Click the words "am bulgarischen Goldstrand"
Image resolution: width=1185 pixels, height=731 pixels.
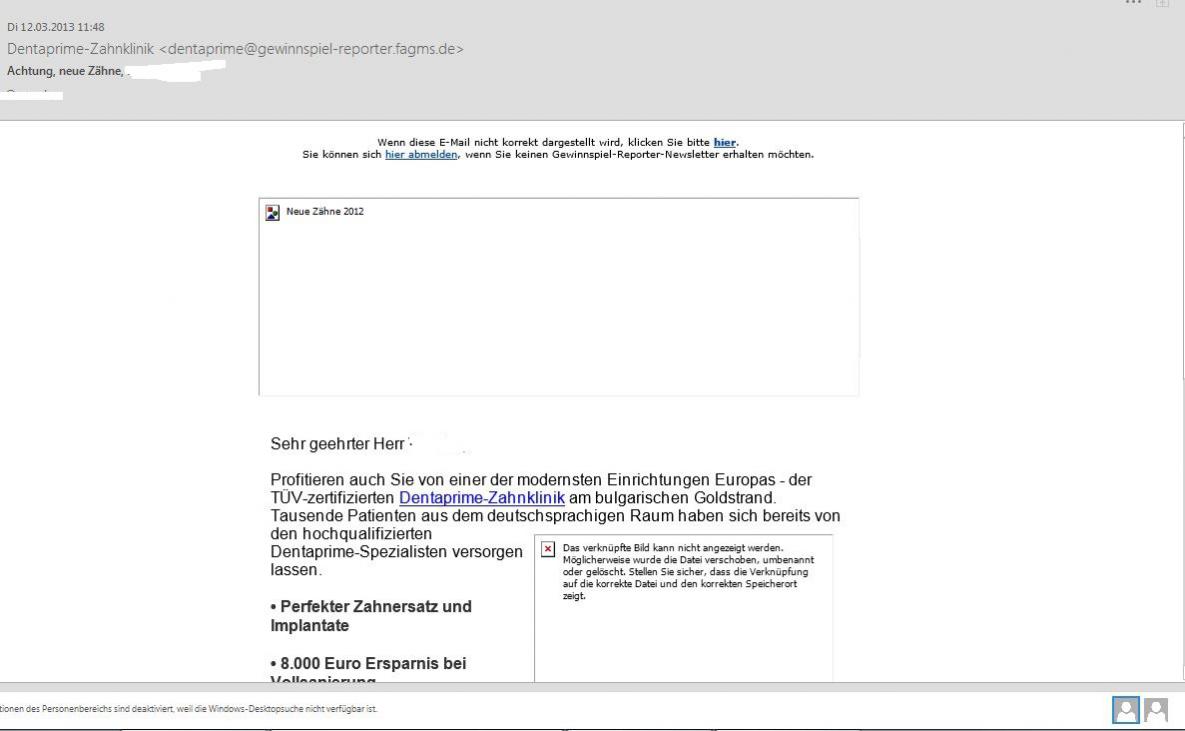tap(672, 497)
